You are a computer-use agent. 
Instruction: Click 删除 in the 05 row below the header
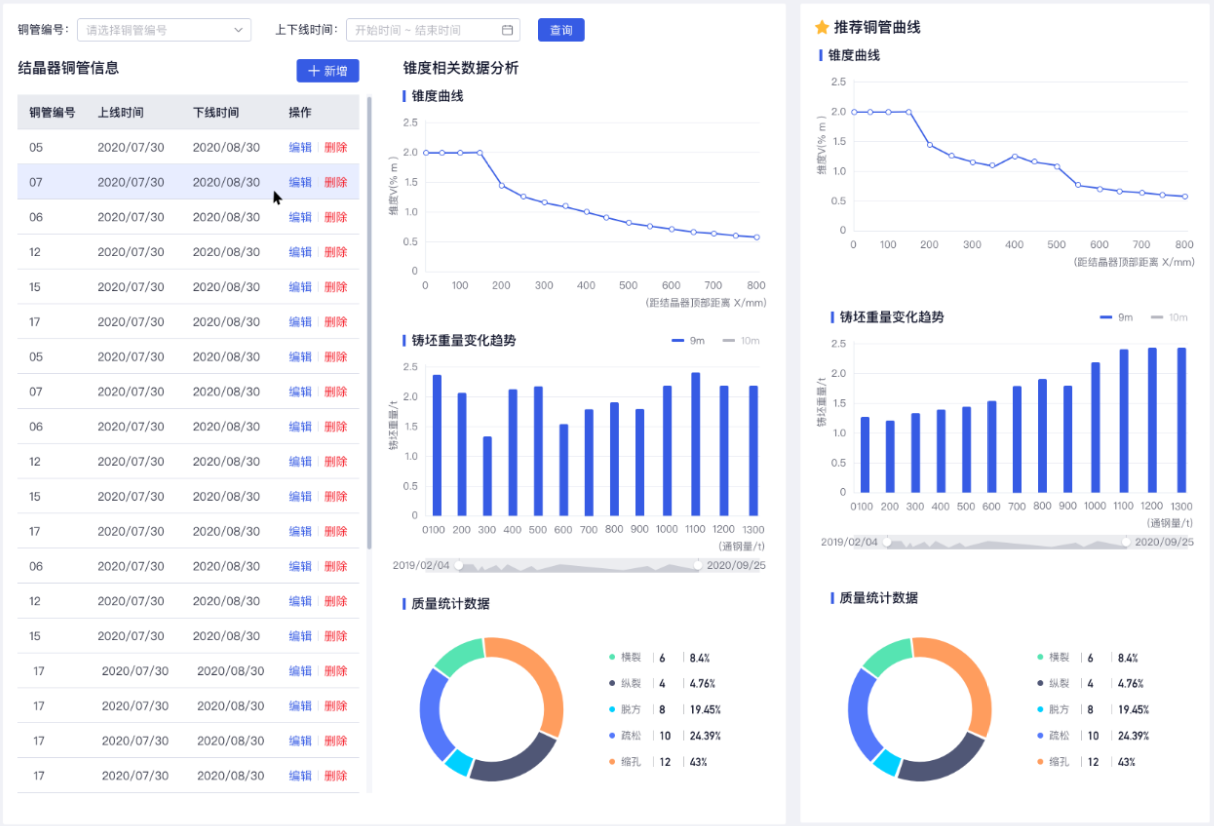coord(335,147)
